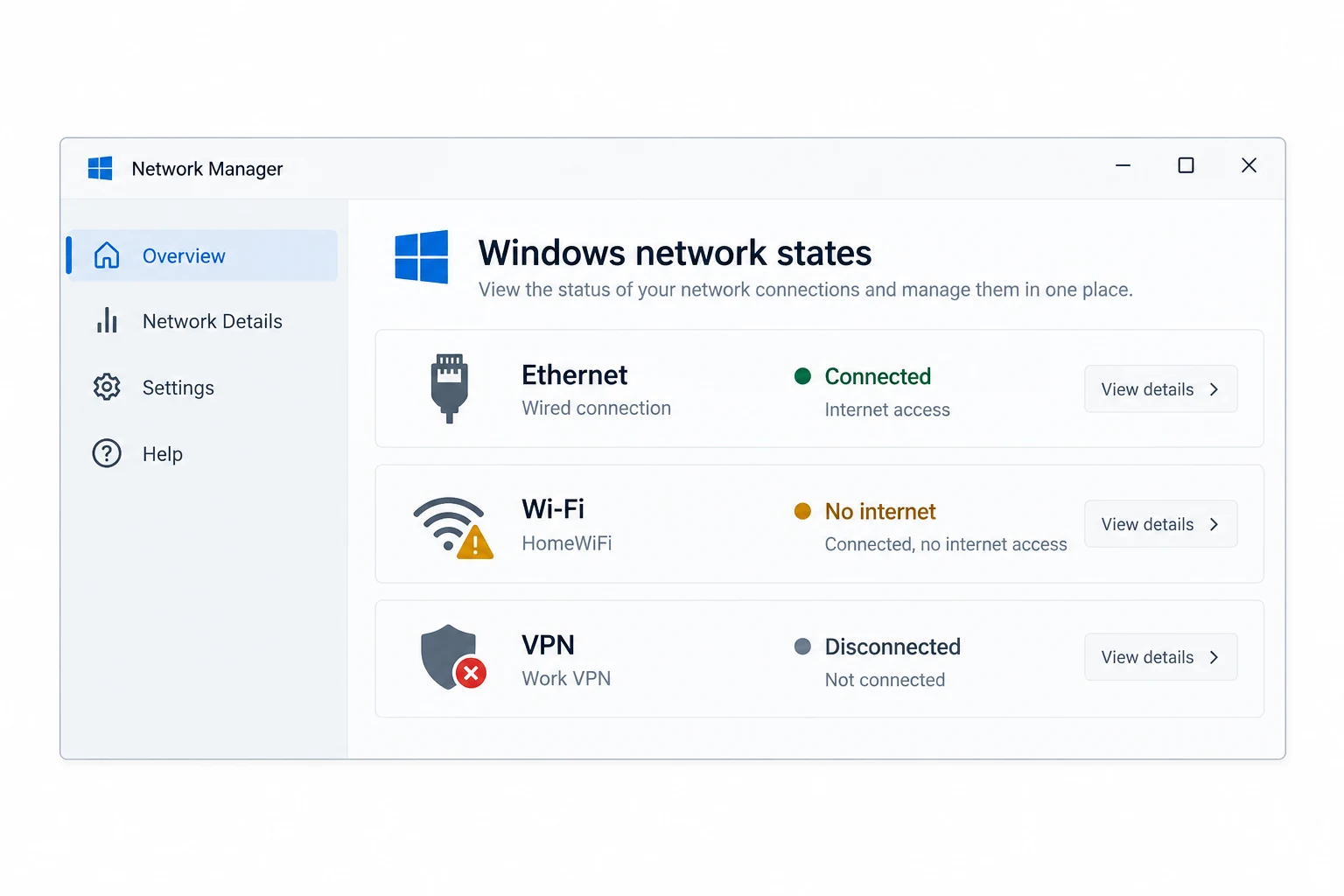Click the gray Disconnected status dot
The height and width of the screenshot is (896, 1344).
[x=802, y=647]
